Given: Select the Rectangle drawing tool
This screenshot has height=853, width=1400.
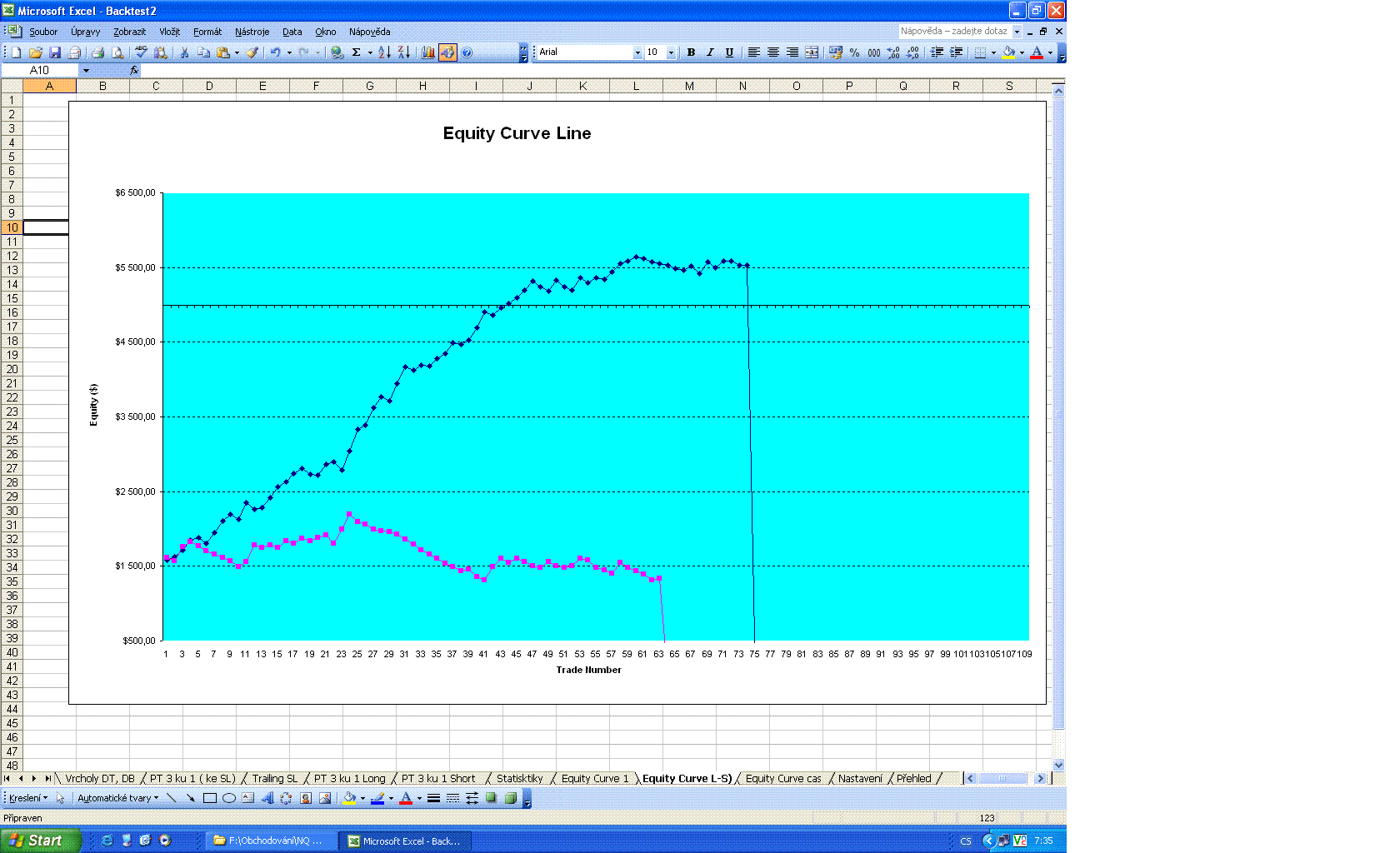Looking at the screenshot, I should pos(210,798).
